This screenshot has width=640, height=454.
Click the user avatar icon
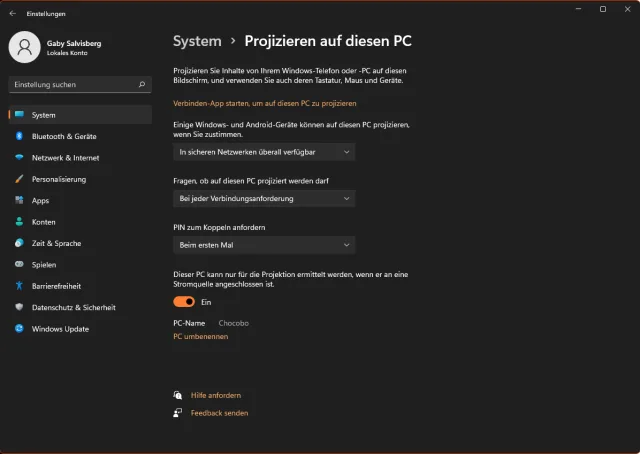click(x=24, y=47)
